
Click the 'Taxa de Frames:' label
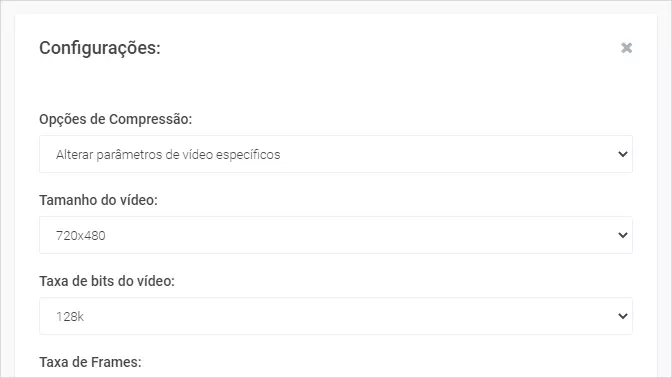[x=90, y=362]
